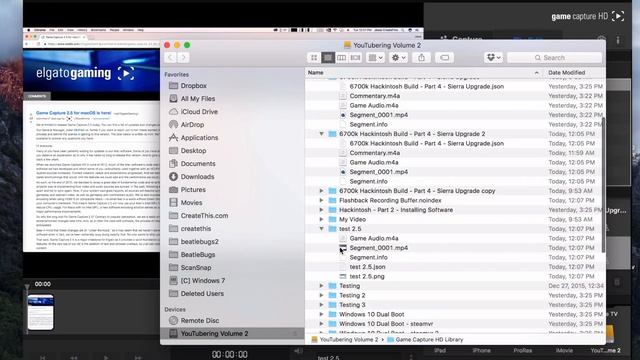
Task: Open beatlebugs2 folder in sidebar
Action: pos(200,242)
